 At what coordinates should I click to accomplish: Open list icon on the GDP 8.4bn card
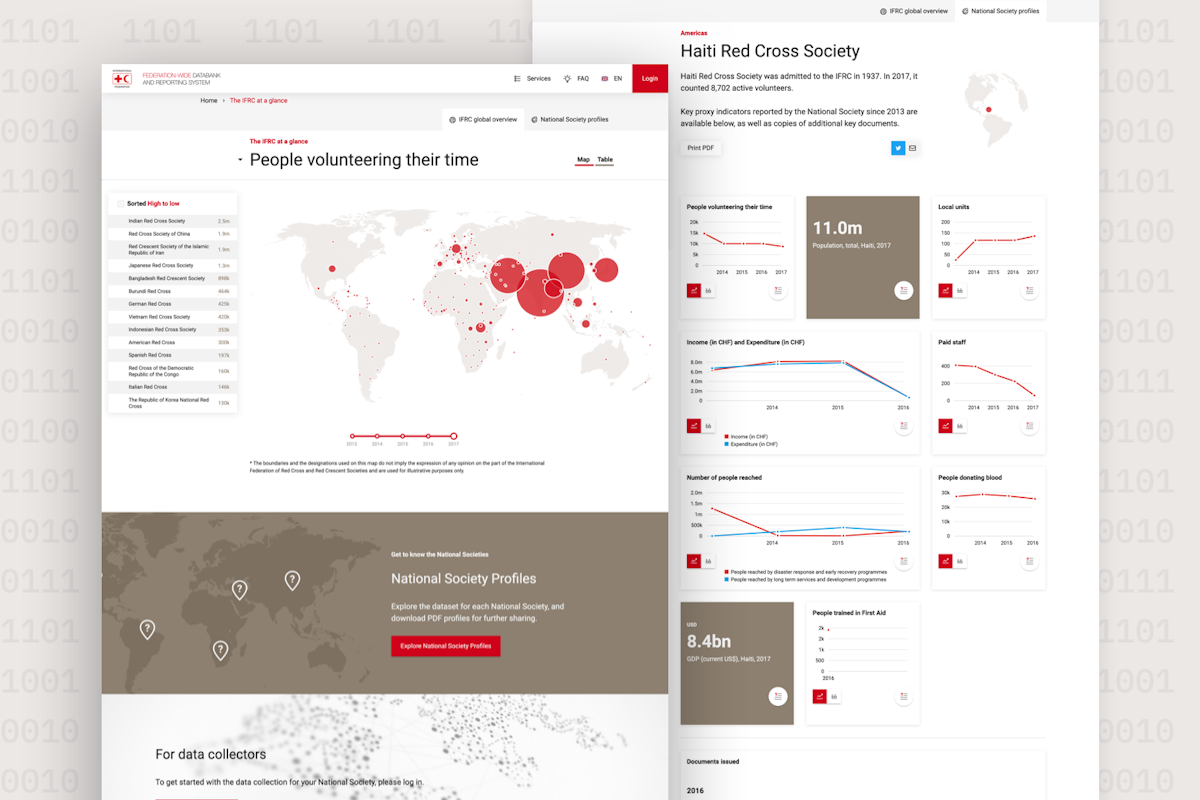click(x=778, y=697)
